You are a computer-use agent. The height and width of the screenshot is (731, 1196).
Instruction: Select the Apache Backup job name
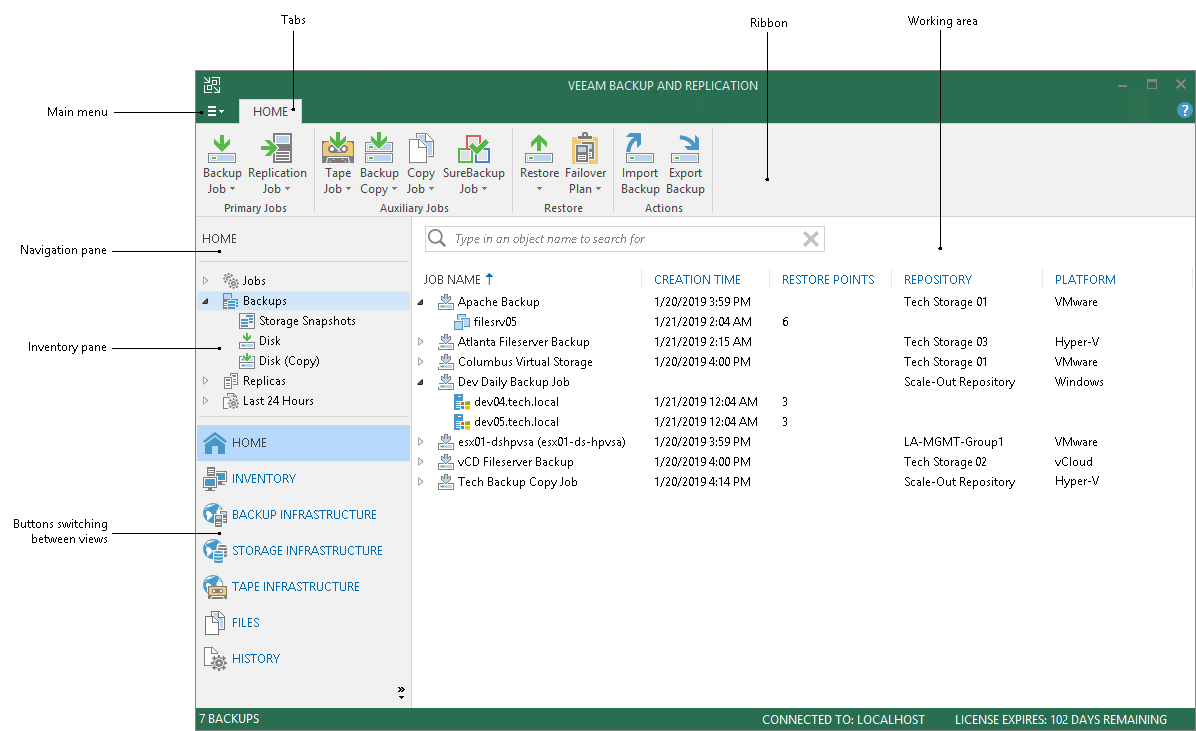499,302
